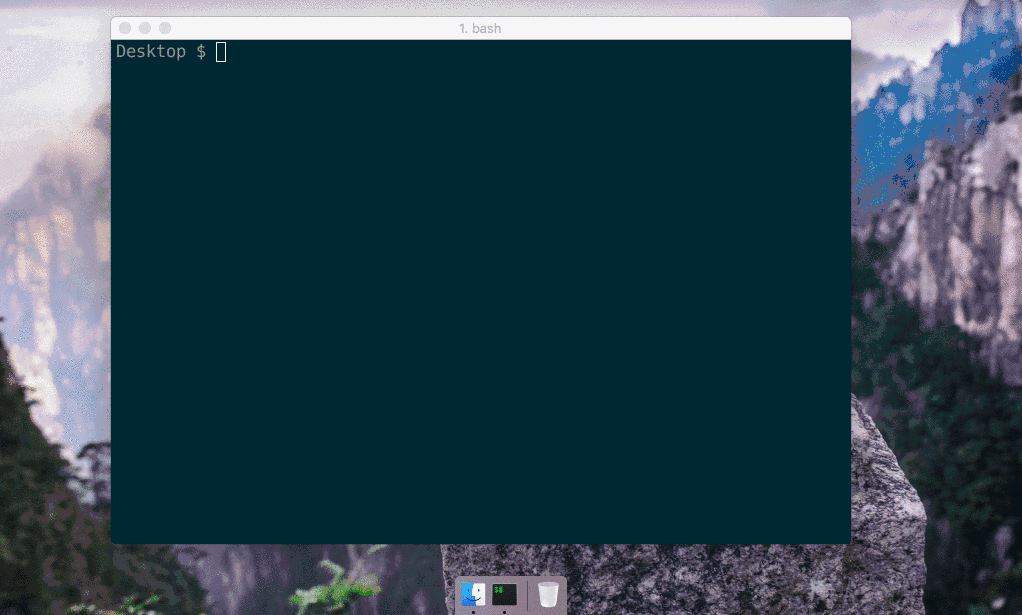Screen dimensions: 1022x615
Task: Activate the iTerm terminal Dock icon
Action: point(504,594)
